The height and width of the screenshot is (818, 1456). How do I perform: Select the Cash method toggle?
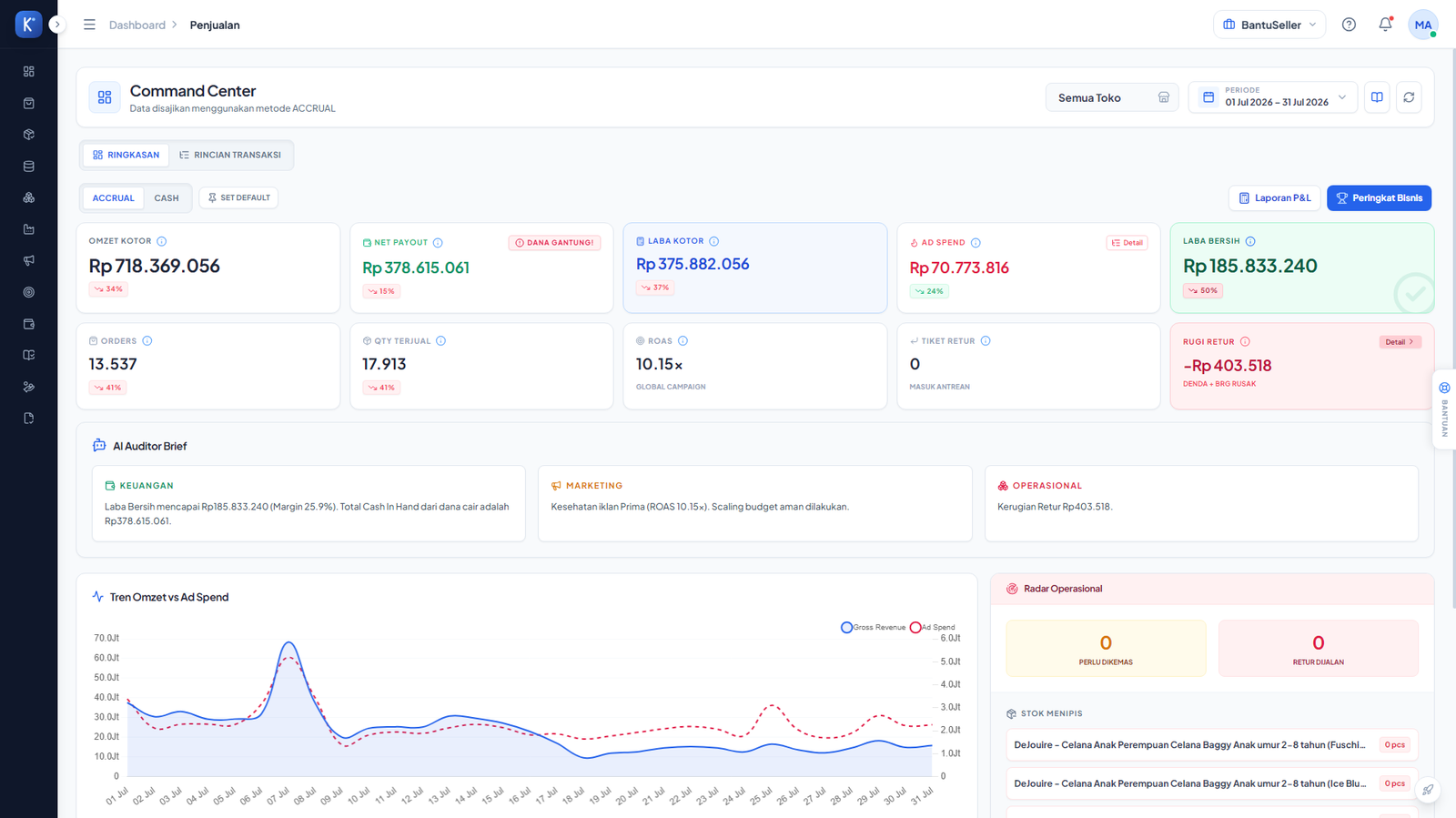(x=167, y=197)
